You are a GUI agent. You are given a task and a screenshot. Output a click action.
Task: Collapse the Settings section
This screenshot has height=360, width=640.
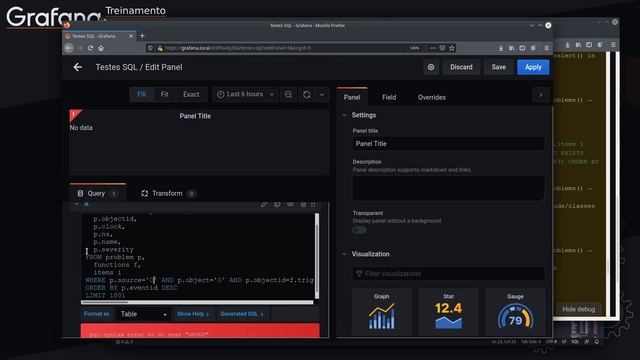344,116
